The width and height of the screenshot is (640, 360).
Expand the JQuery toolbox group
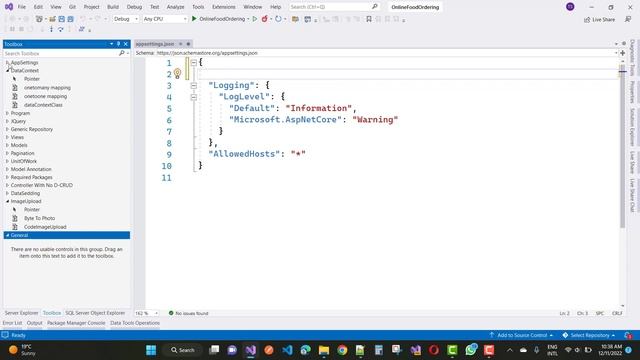click(x=7, y=121)
